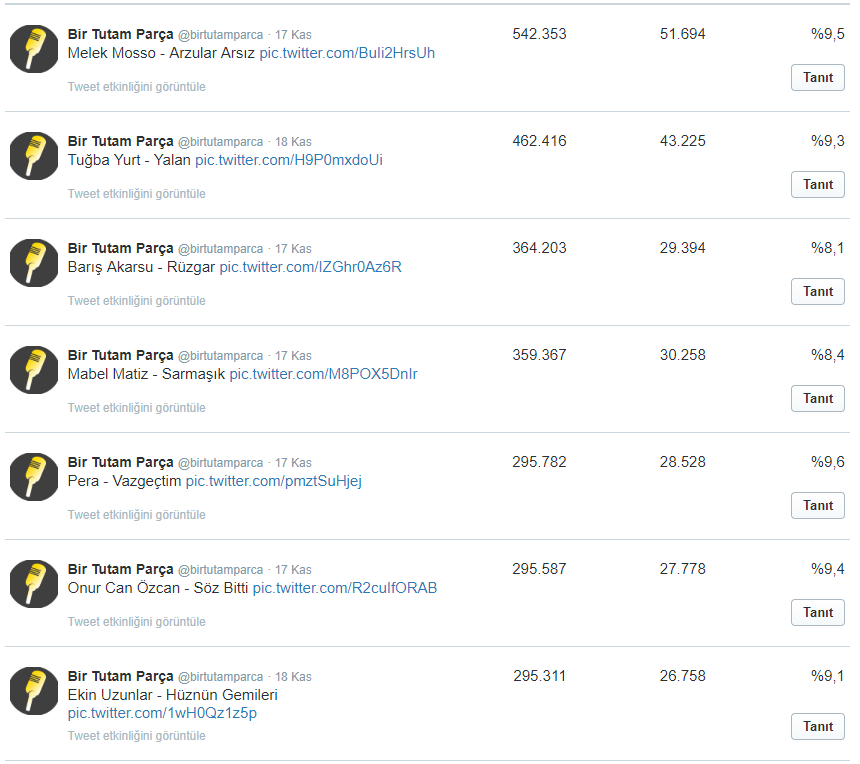
Task: Select the avatar icon of Mabel Matiz tweet
Action: tap(34, 370)
